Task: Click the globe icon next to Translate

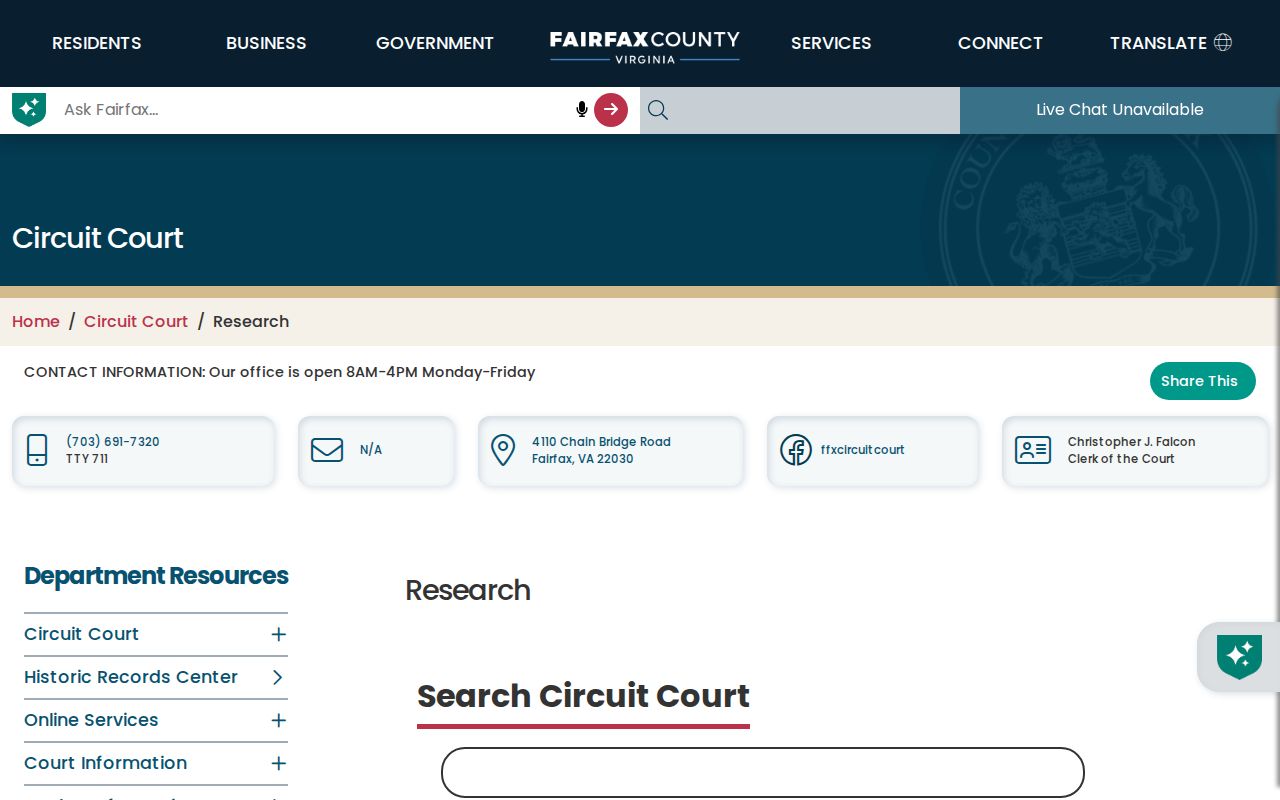Action: click(x=1223, y=42)
